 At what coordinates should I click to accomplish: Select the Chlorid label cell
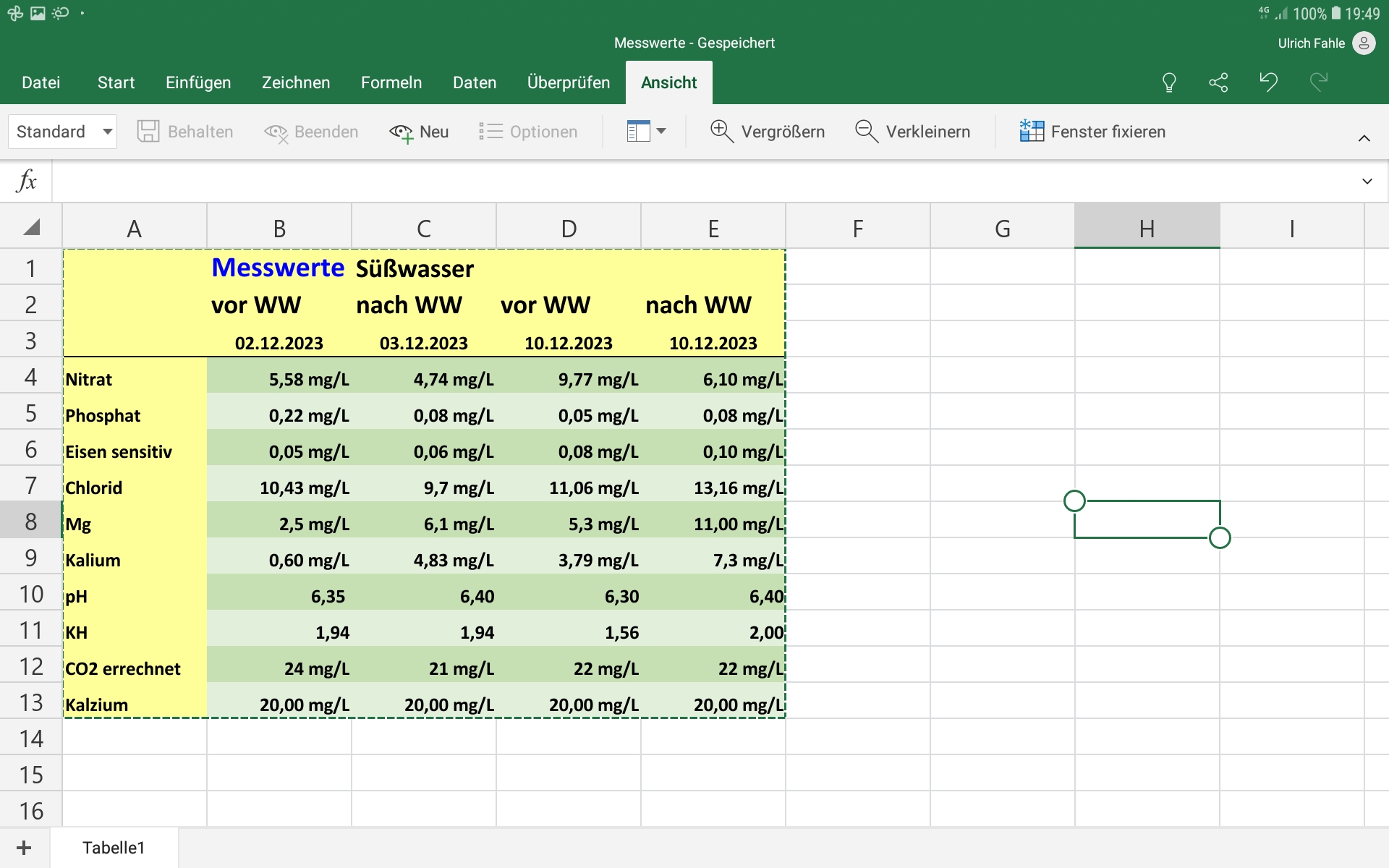coord(135,484)
